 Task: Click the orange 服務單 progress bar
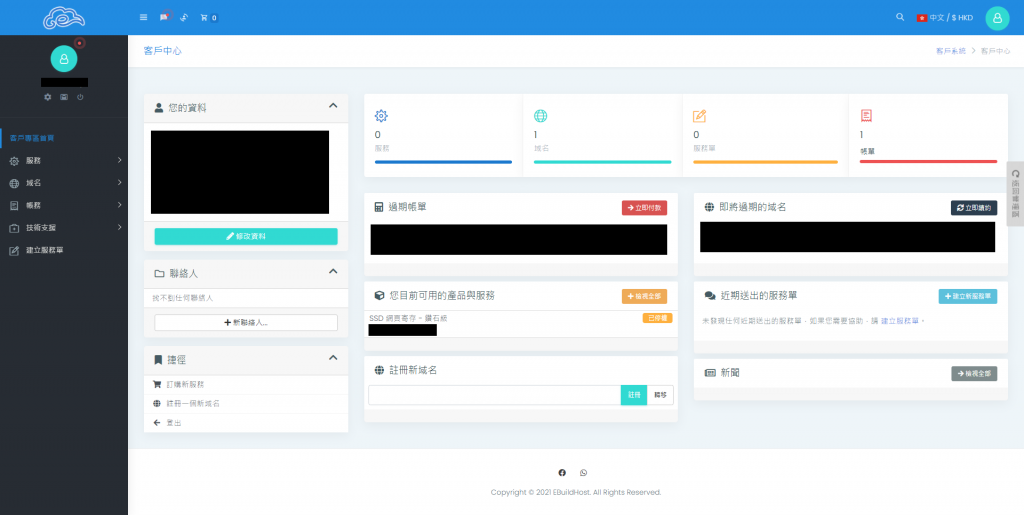[765, 162]
